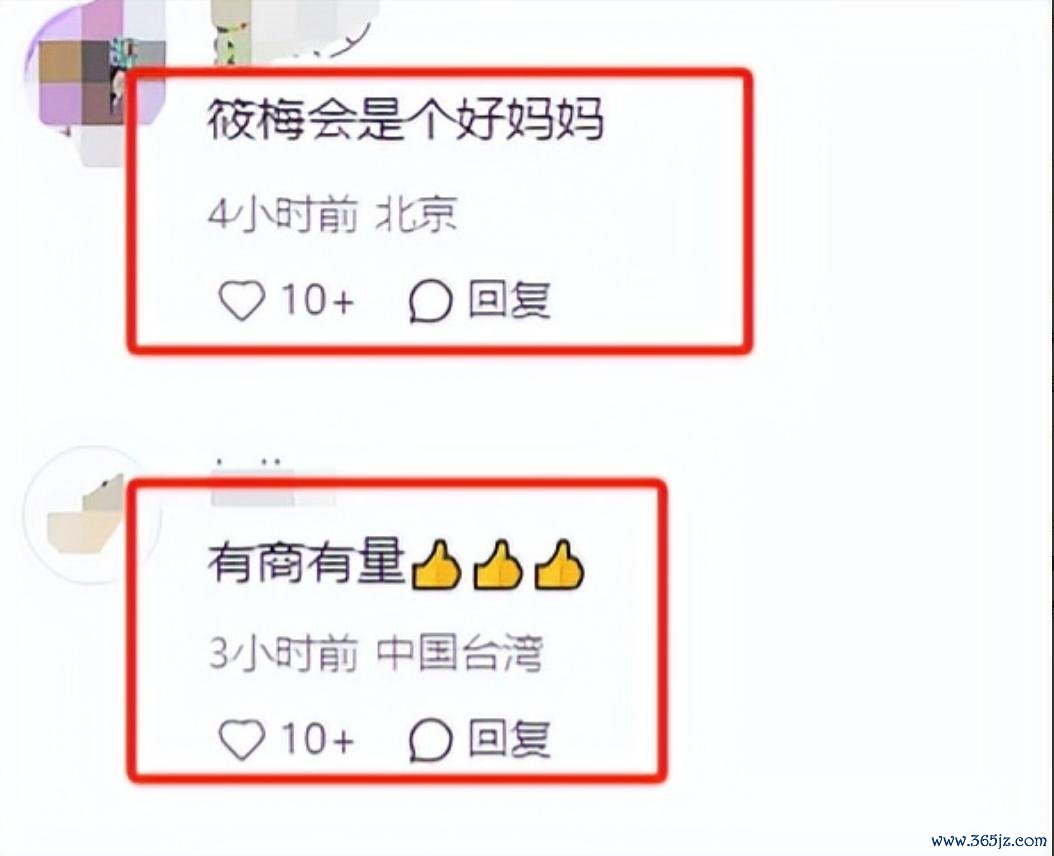1054x856 pixels.
Task: Click the 中国台湾 location label
Action: 459,652
